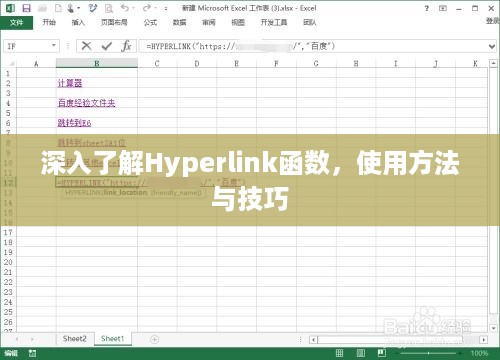Select column G header

point(316,63)
